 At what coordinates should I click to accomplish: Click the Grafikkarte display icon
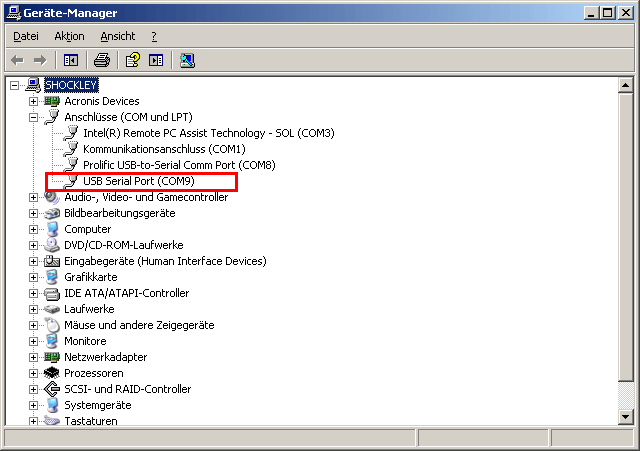click(x=52, y=277)
